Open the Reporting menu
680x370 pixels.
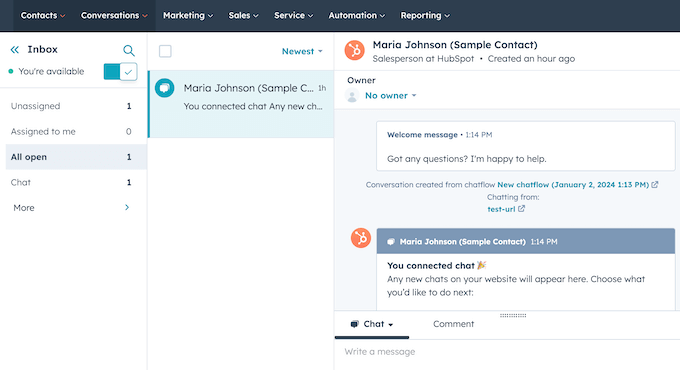tap(425, 15)
